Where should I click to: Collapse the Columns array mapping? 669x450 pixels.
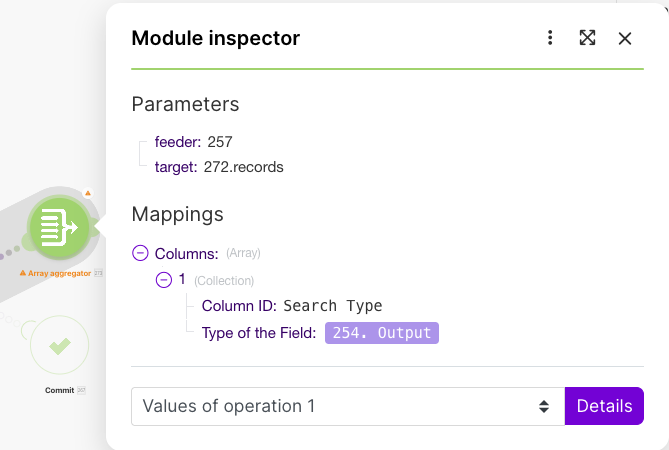140,254
